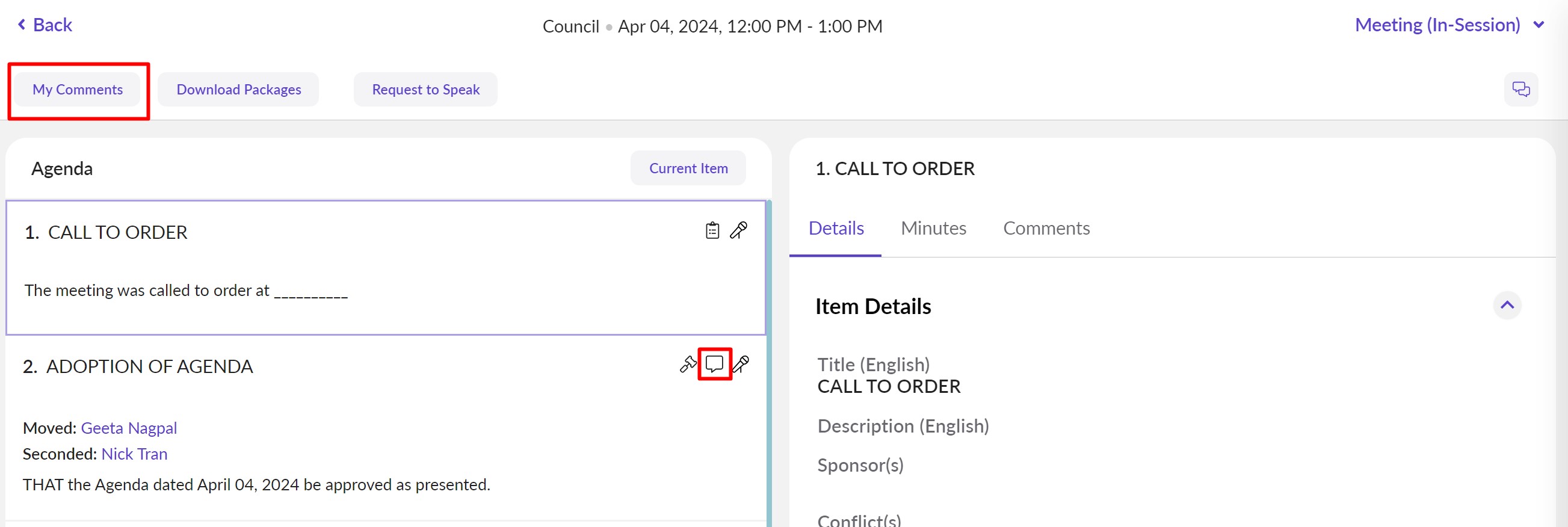
Task: Open mover Geeta Nagpal's link
Action: point(129,428)
